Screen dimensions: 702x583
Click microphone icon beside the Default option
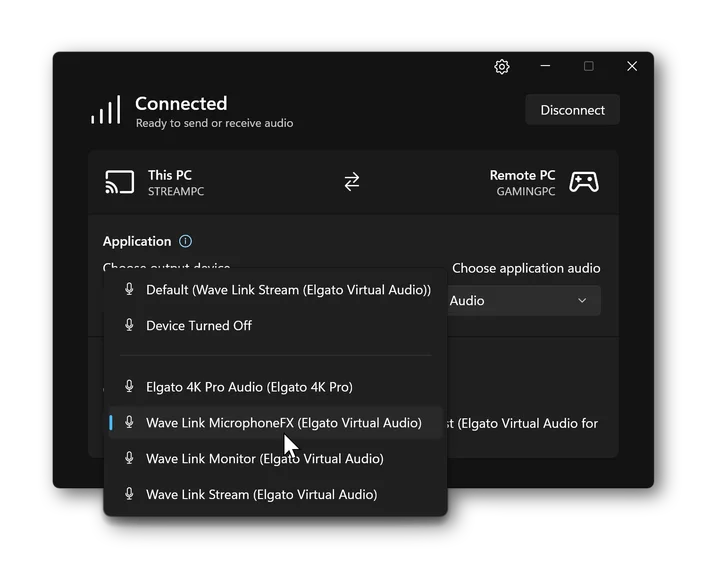[x=129, y=289]
